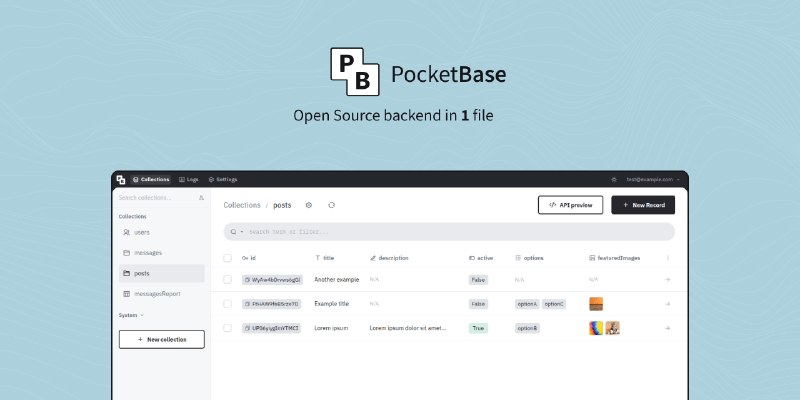Sort by the options column header
This screenshot has width=800, height=400.
529,258
